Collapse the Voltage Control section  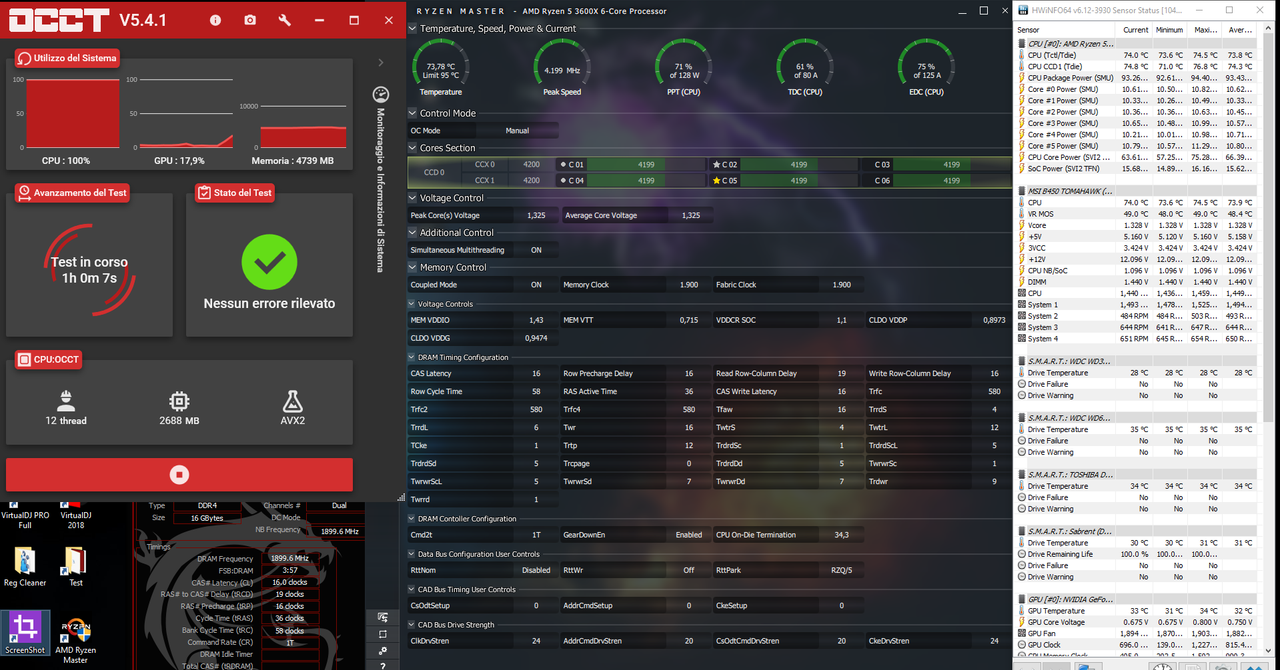click(413, 198)
